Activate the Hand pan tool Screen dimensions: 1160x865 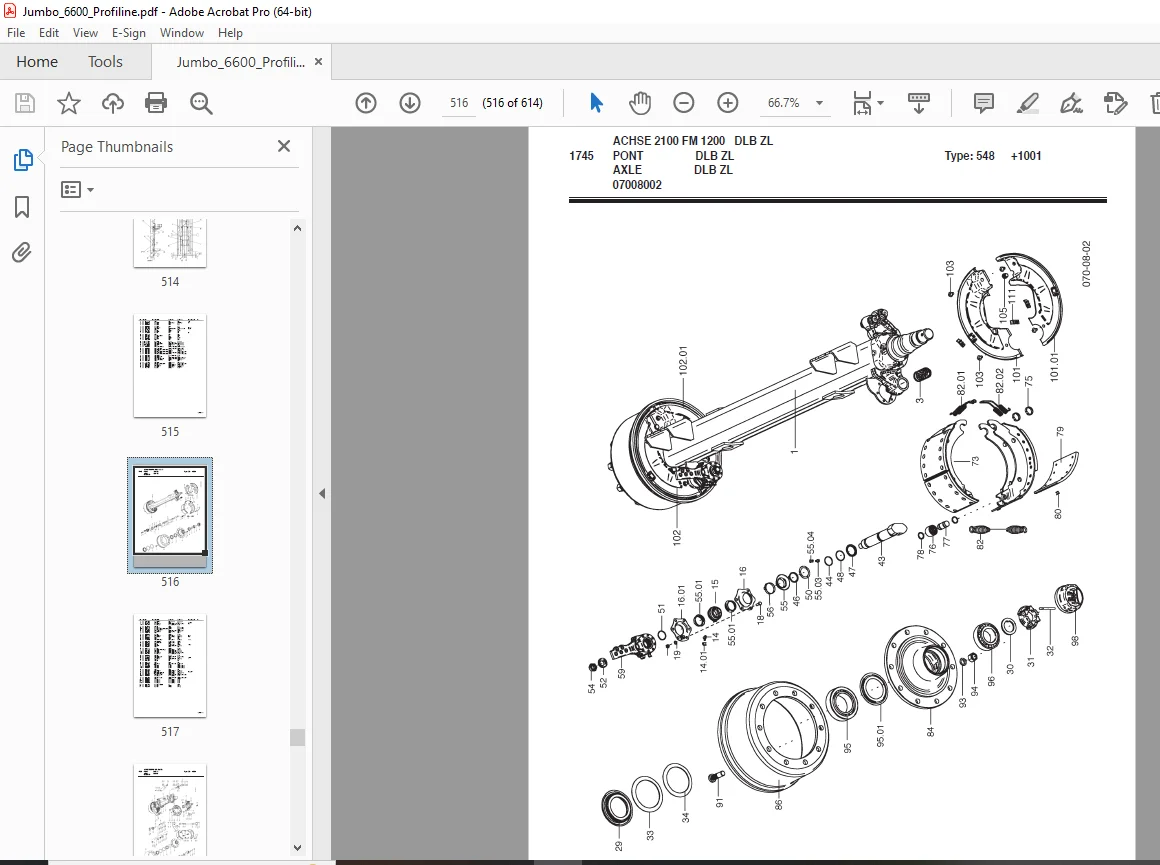(x=640, y=103)
